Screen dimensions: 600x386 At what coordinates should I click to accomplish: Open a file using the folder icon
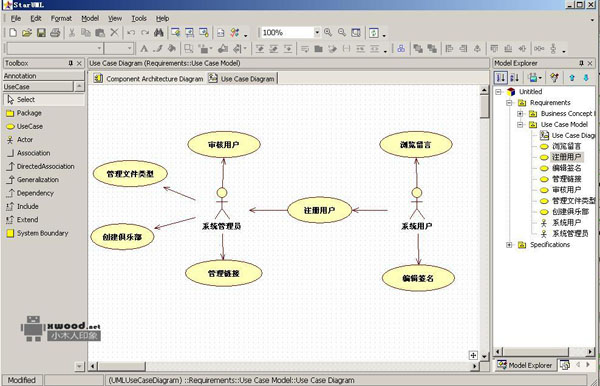pos(26,33)
